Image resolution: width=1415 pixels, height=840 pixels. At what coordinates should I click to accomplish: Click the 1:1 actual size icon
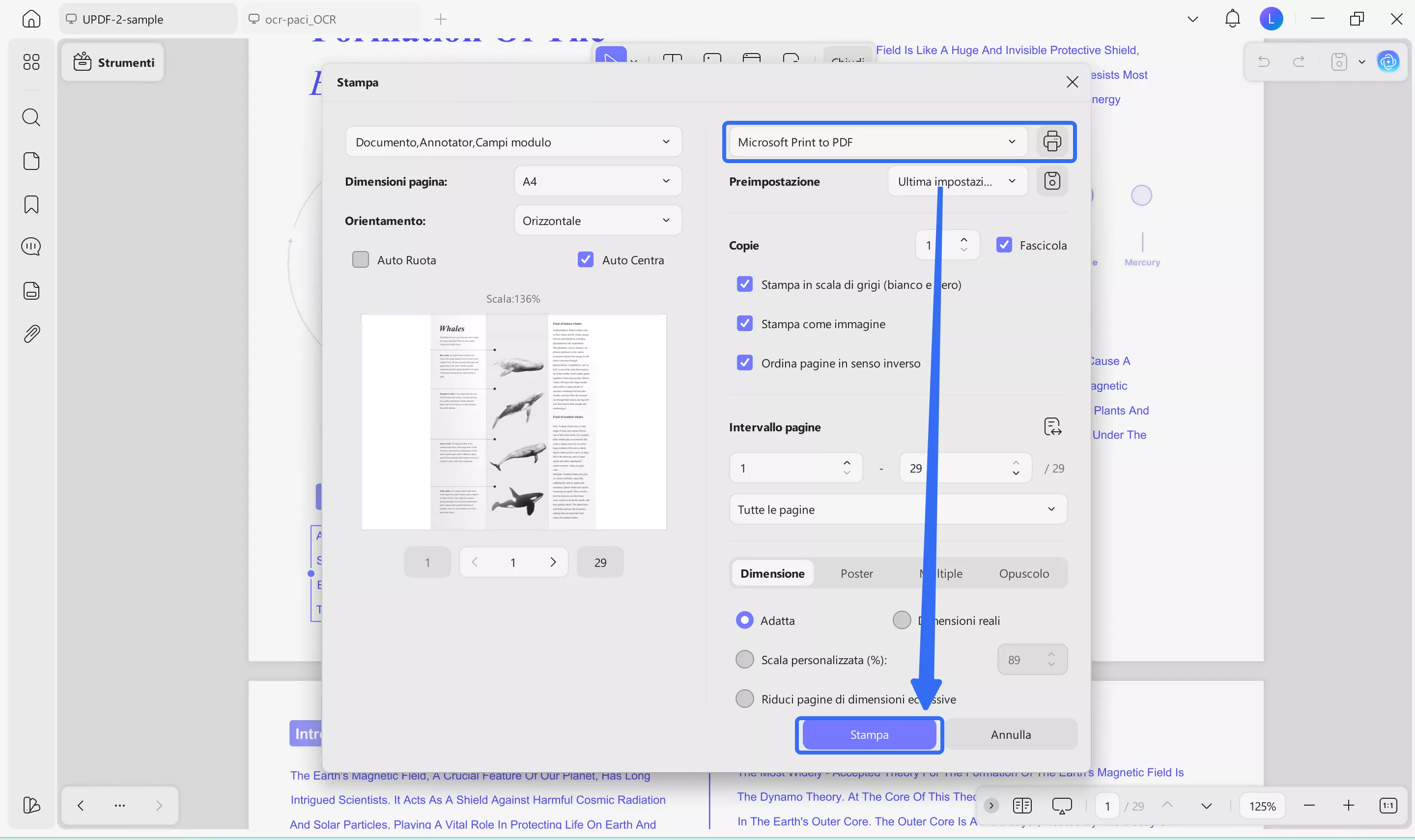tap(1388, 806)
